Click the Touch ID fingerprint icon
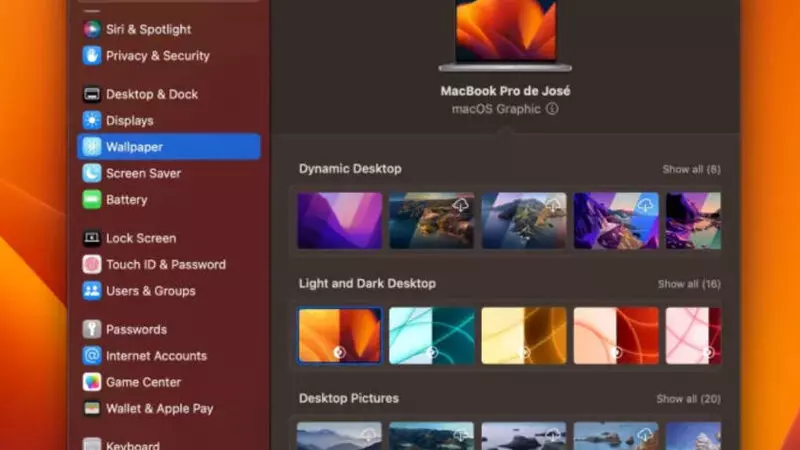This screenshot has height=450, width=800. [92, 264]
